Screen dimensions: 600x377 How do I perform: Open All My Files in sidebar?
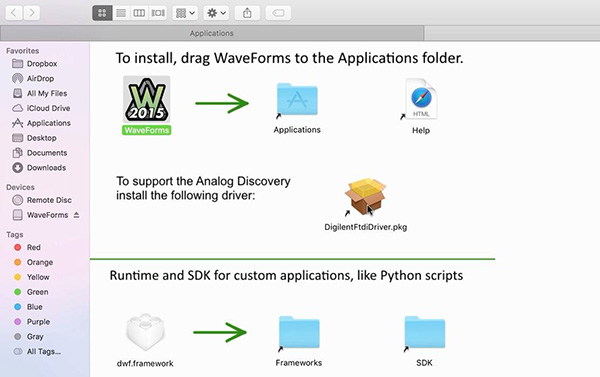(47, 93)
